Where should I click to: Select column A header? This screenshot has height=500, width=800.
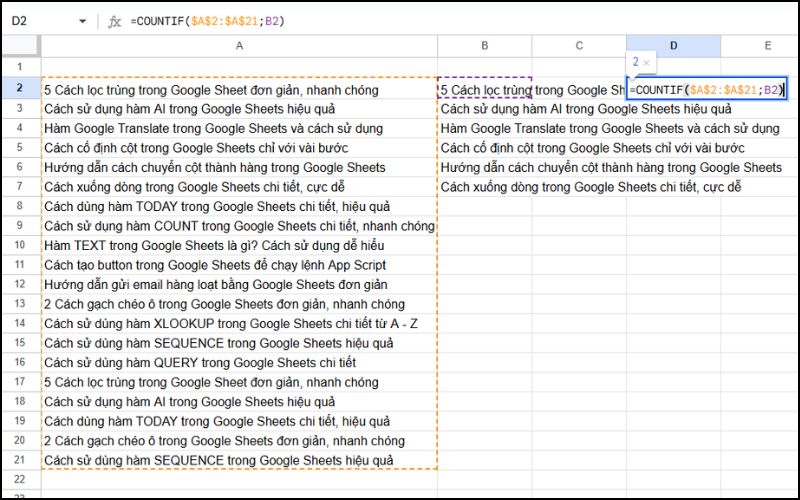(239, 46)
